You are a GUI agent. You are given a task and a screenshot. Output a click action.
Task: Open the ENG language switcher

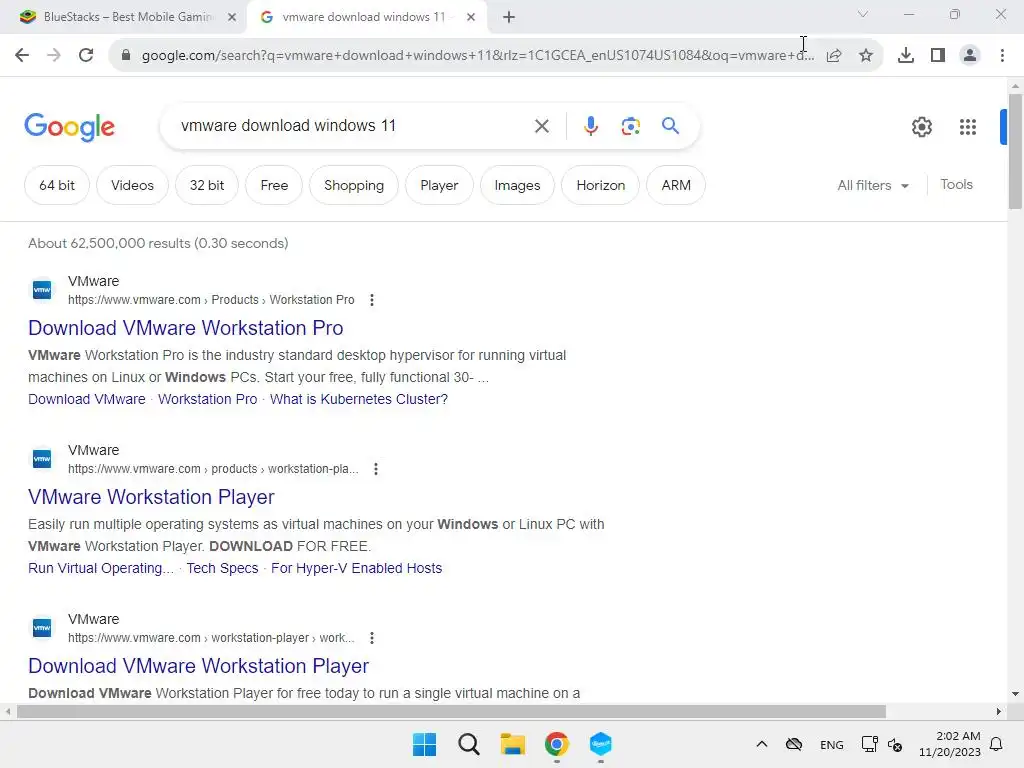click(831, 745)
